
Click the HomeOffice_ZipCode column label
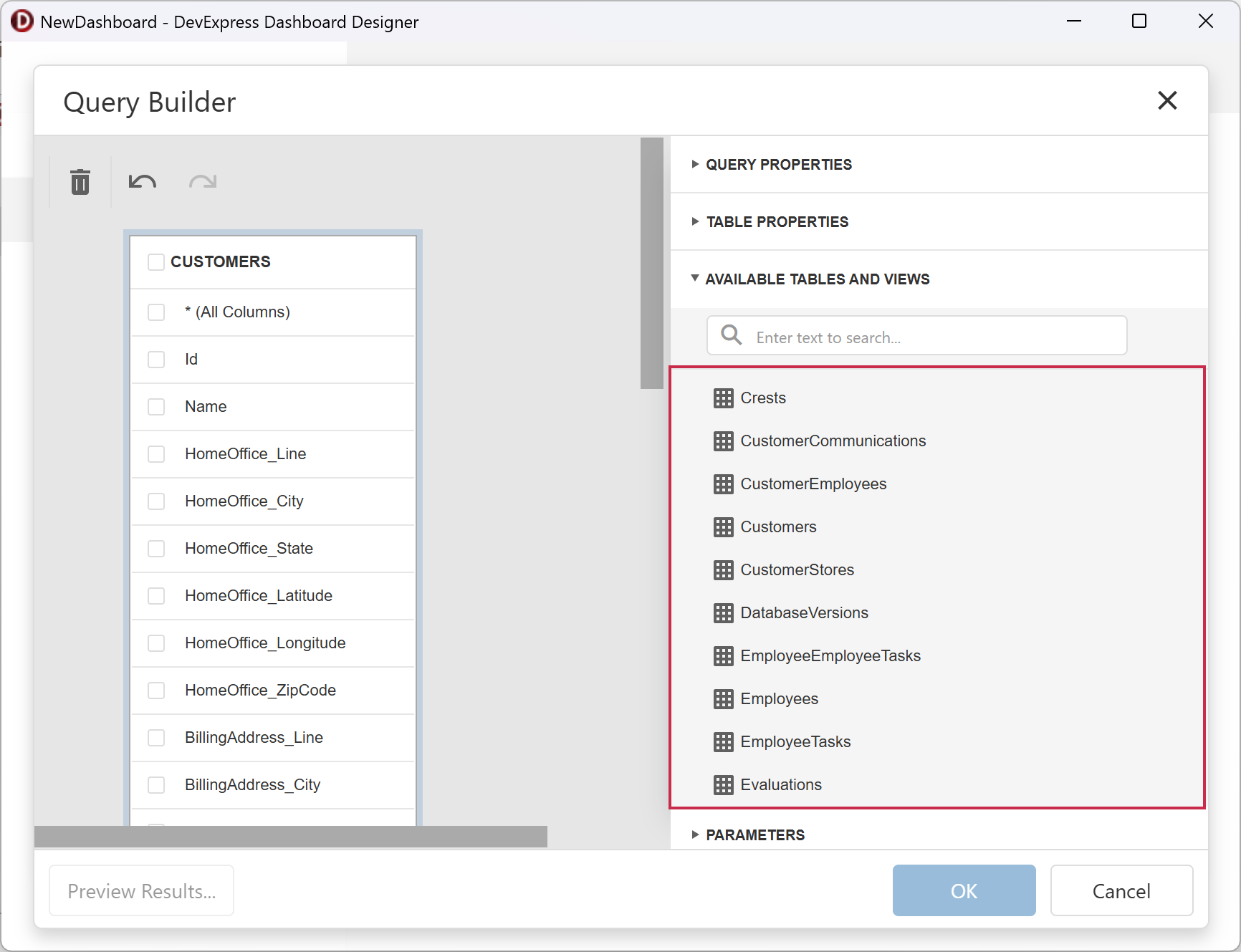[x=260, y=691]
